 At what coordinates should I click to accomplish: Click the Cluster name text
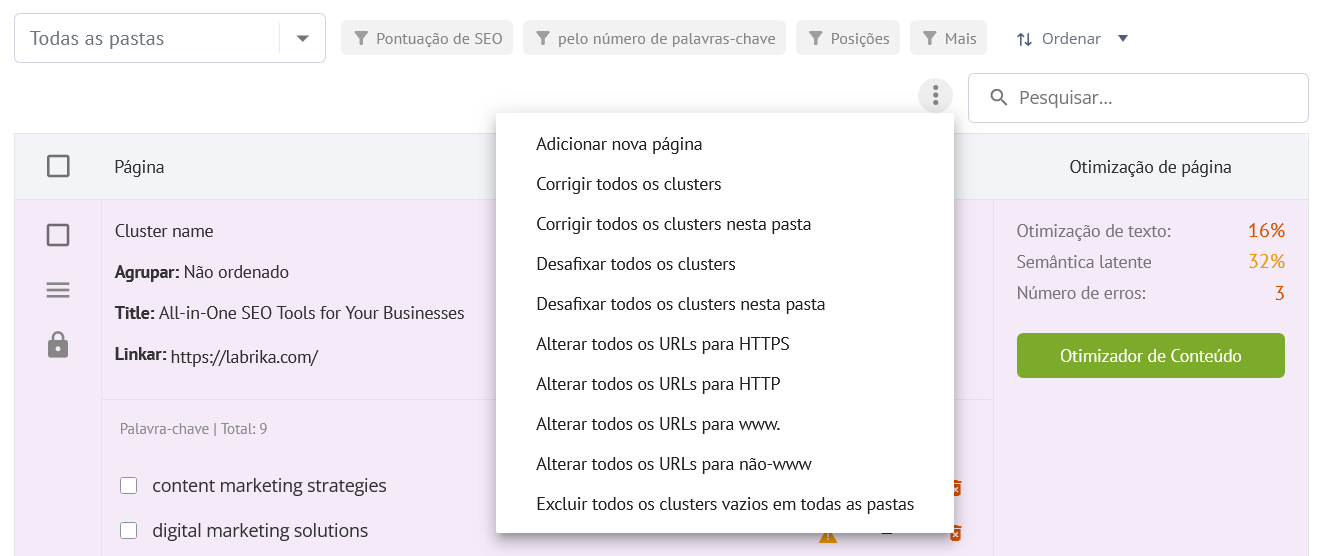(x=164, y=231)
